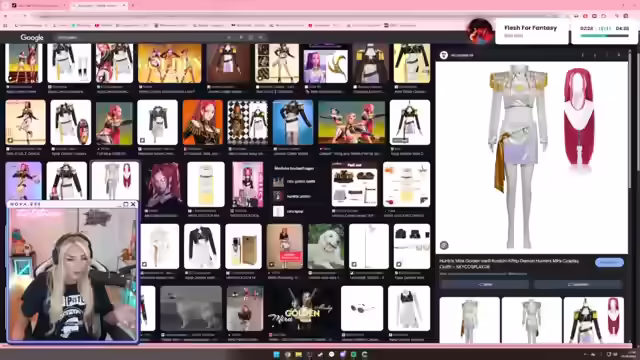Close the active browser tab
This screenshot has width=640, height=360.
point(124,5)
